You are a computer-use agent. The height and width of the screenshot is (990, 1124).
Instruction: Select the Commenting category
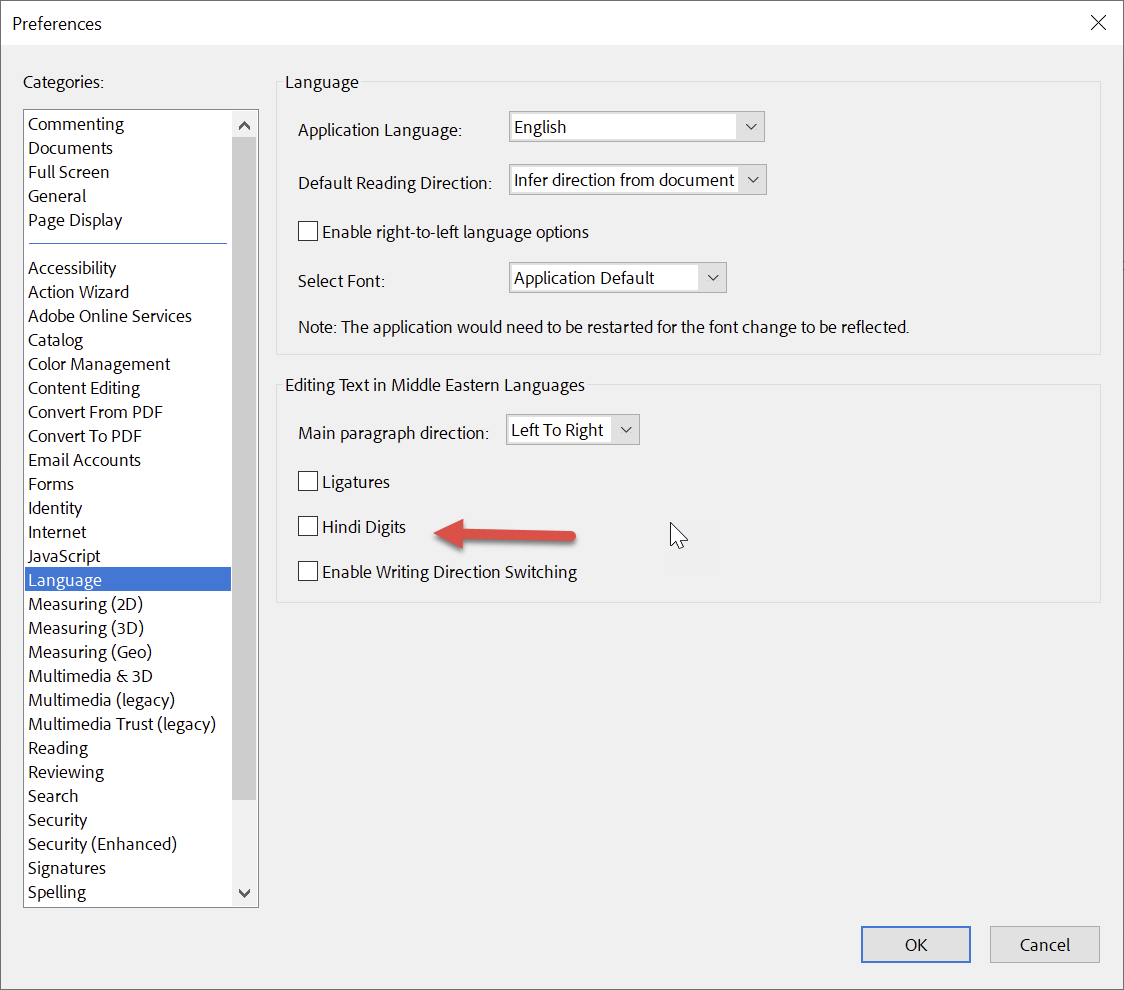76,124
